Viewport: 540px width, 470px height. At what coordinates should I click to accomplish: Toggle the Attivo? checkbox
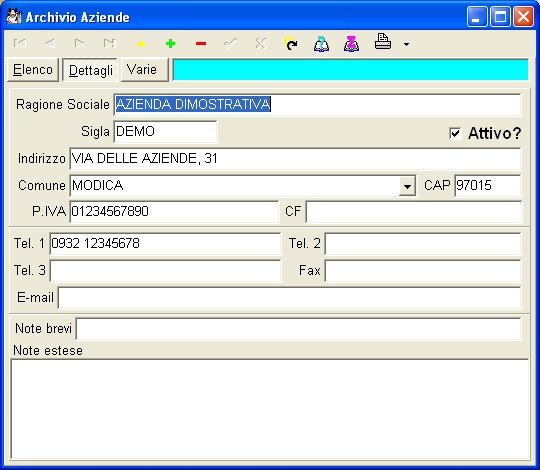click(455, 133)
